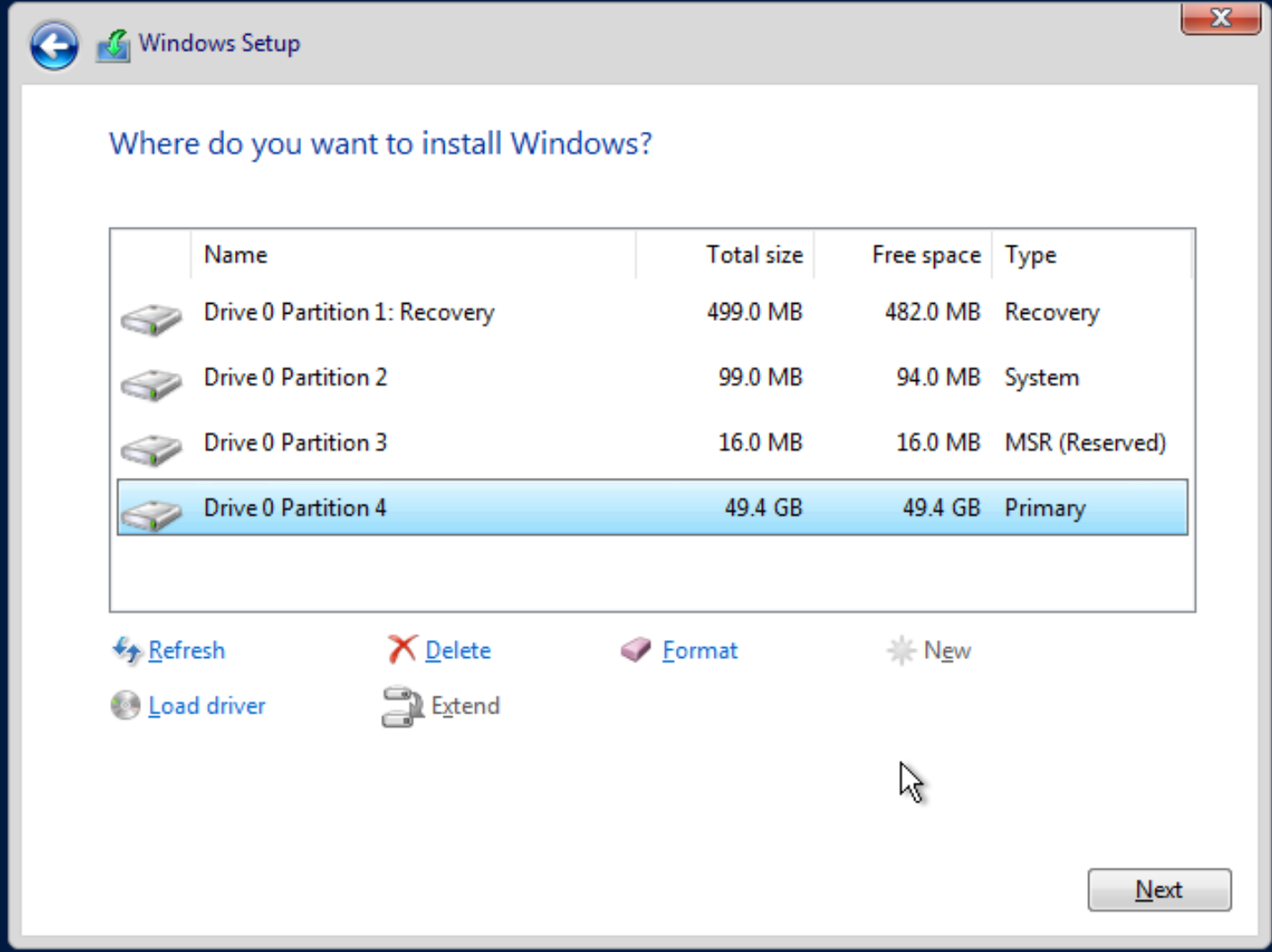Click the Format link
The height and width of the screenshot is (952, 1272).
pos(699,650)
